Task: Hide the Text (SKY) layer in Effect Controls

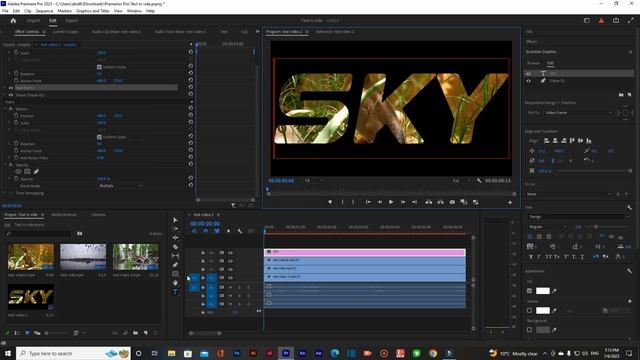Action: (11, 88)
